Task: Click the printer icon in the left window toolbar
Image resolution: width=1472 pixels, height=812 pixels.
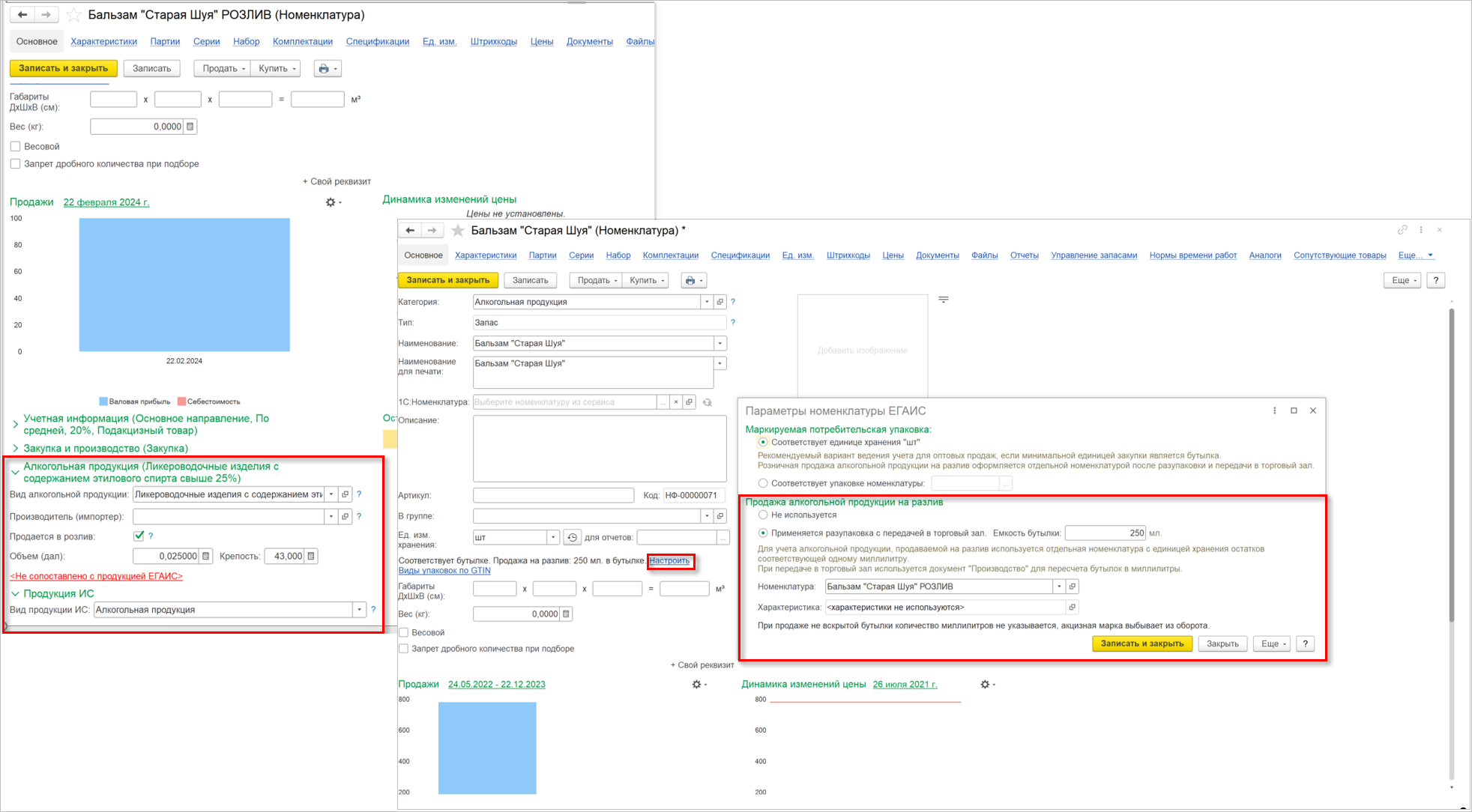Action: 323,68
